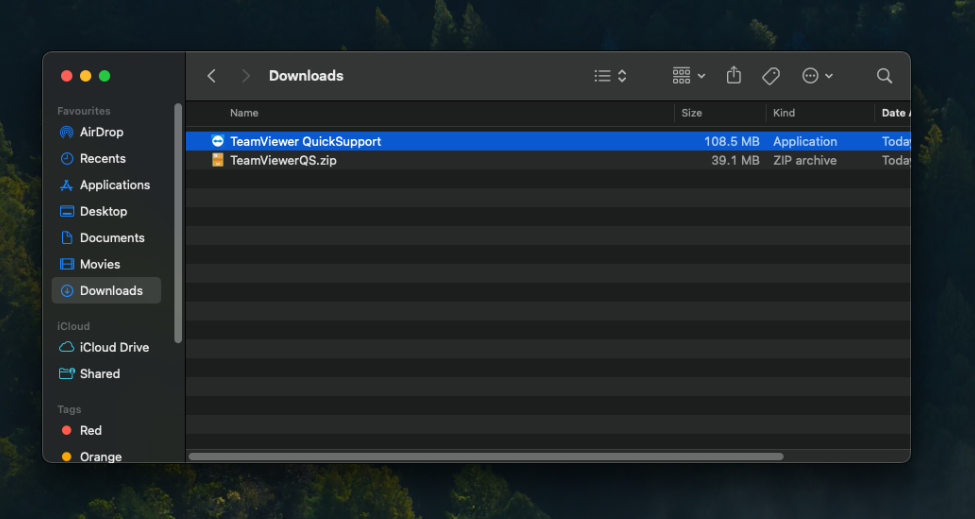
Task: Select the TeamViewer QuickSupport file name
Action: [305, 141]
